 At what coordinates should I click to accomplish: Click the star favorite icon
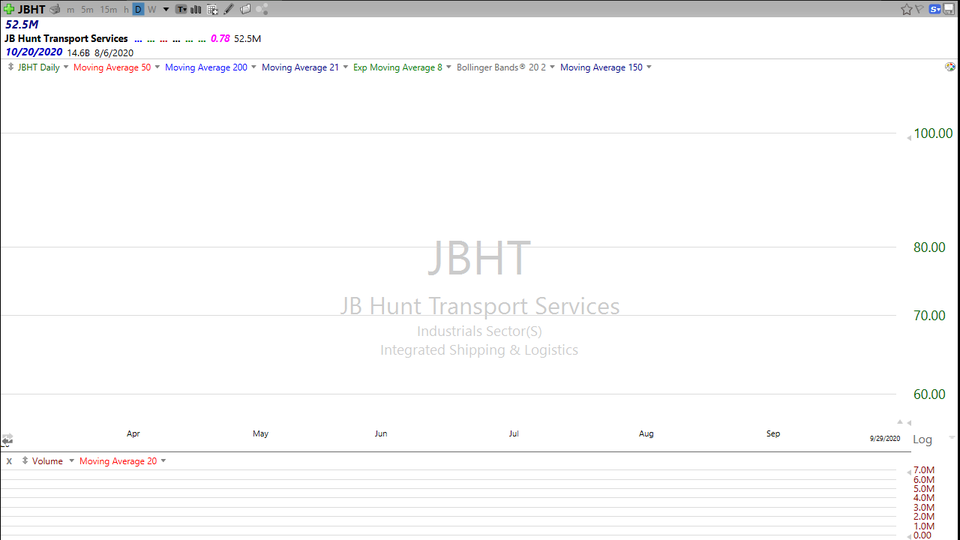click(906, 9)
